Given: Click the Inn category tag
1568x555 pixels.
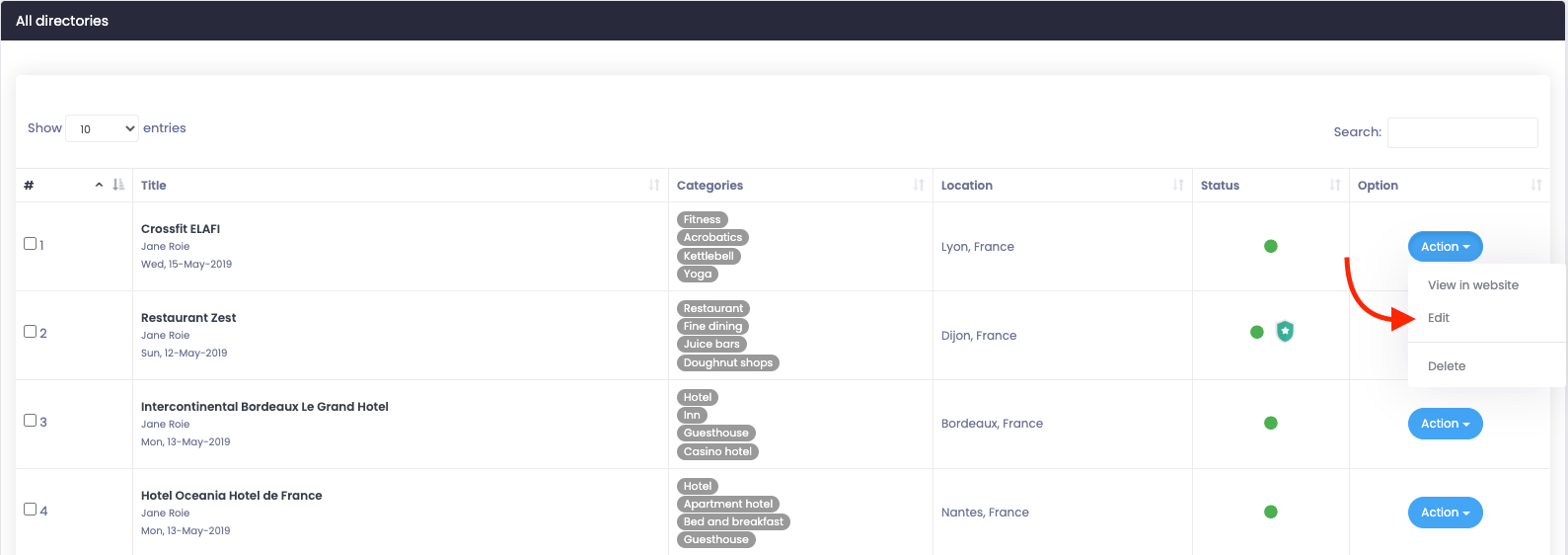Looking at the screenshot, I should 692,415.
